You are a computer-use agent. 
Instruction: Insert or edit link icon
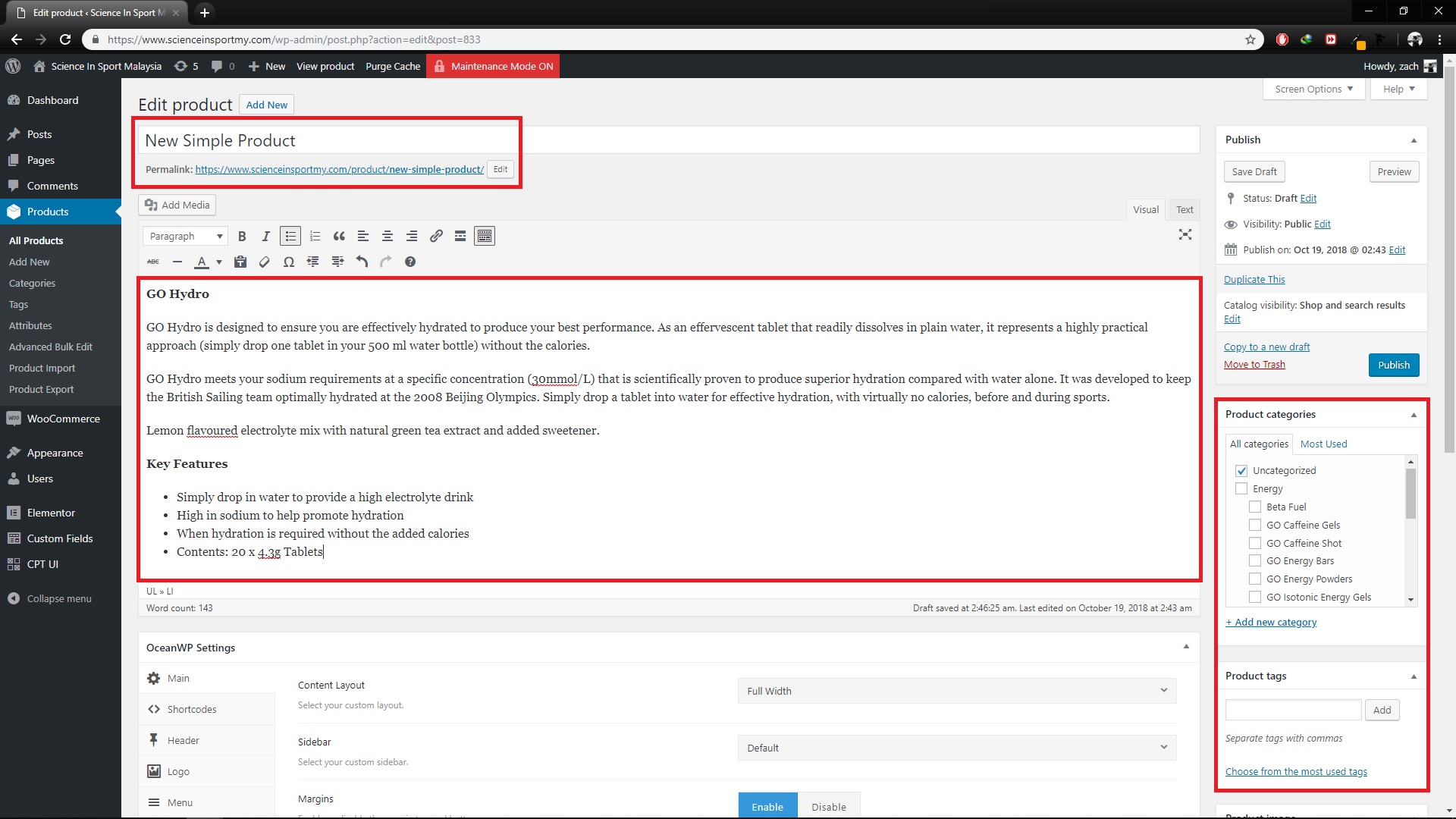436,237
